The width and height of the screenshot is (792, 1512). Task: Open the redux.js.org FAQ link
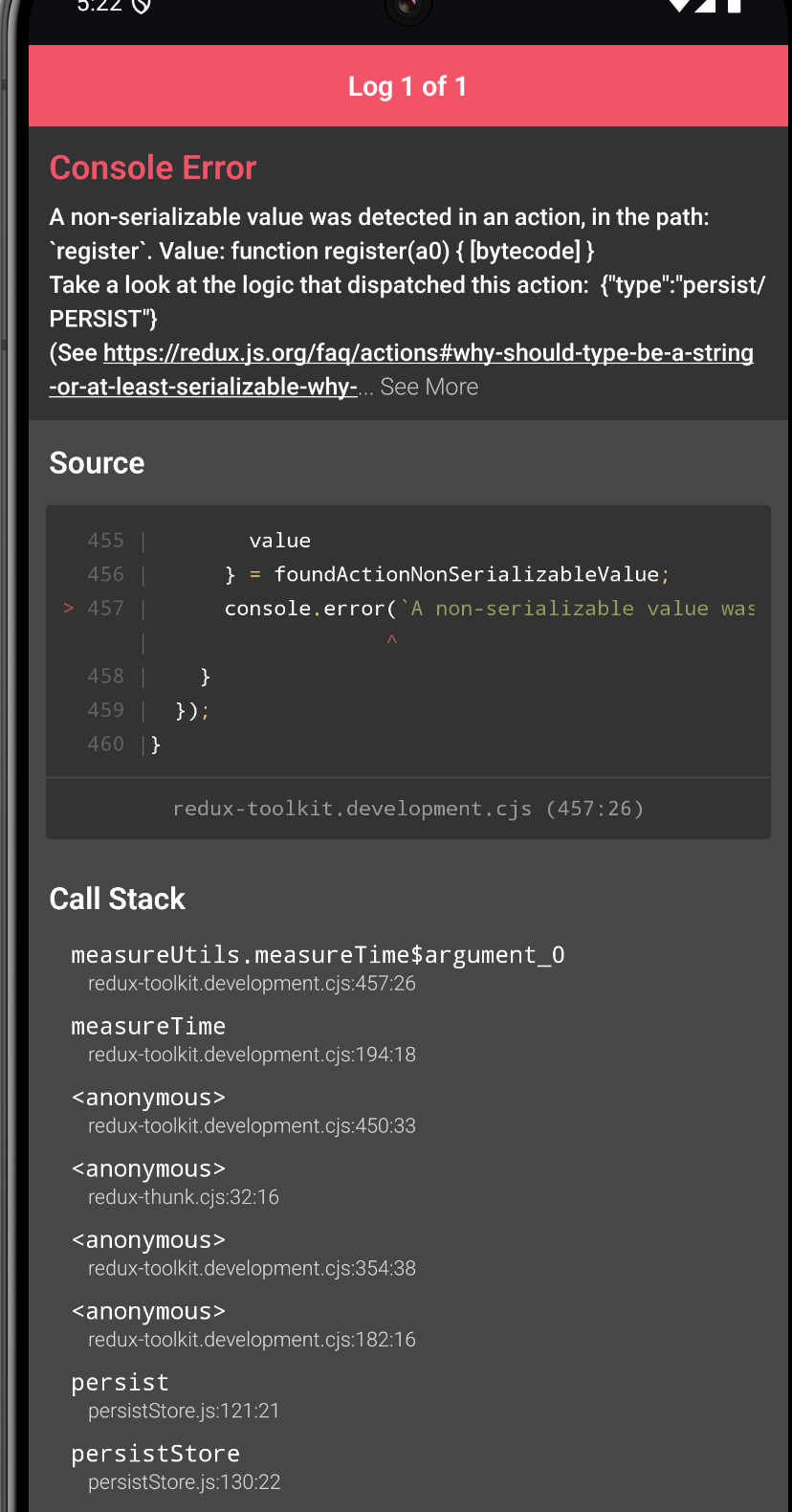pos(428,353)
